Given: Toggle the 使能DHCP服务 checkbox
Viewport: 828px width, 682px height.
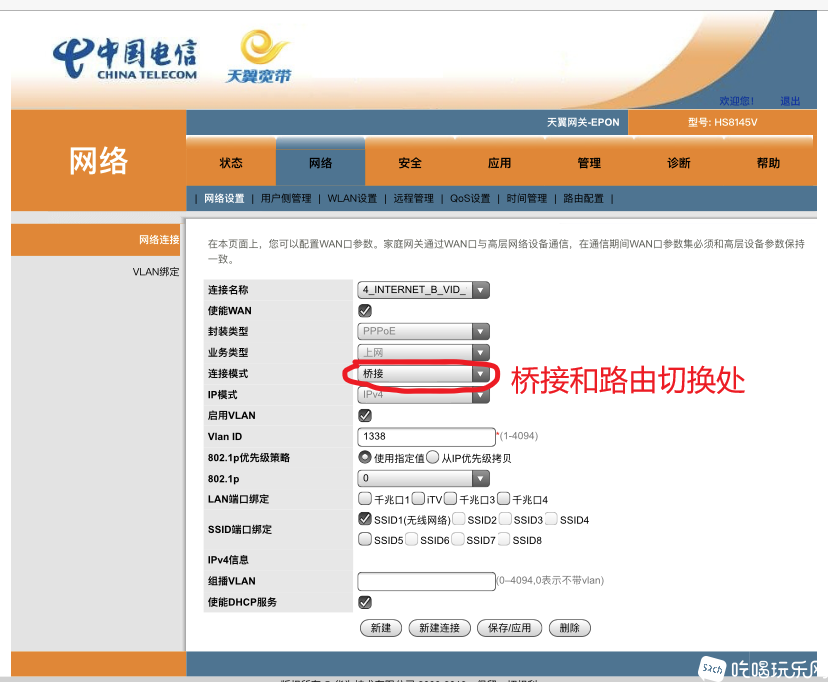Looking at the screenshot, I should click(365, 602).
